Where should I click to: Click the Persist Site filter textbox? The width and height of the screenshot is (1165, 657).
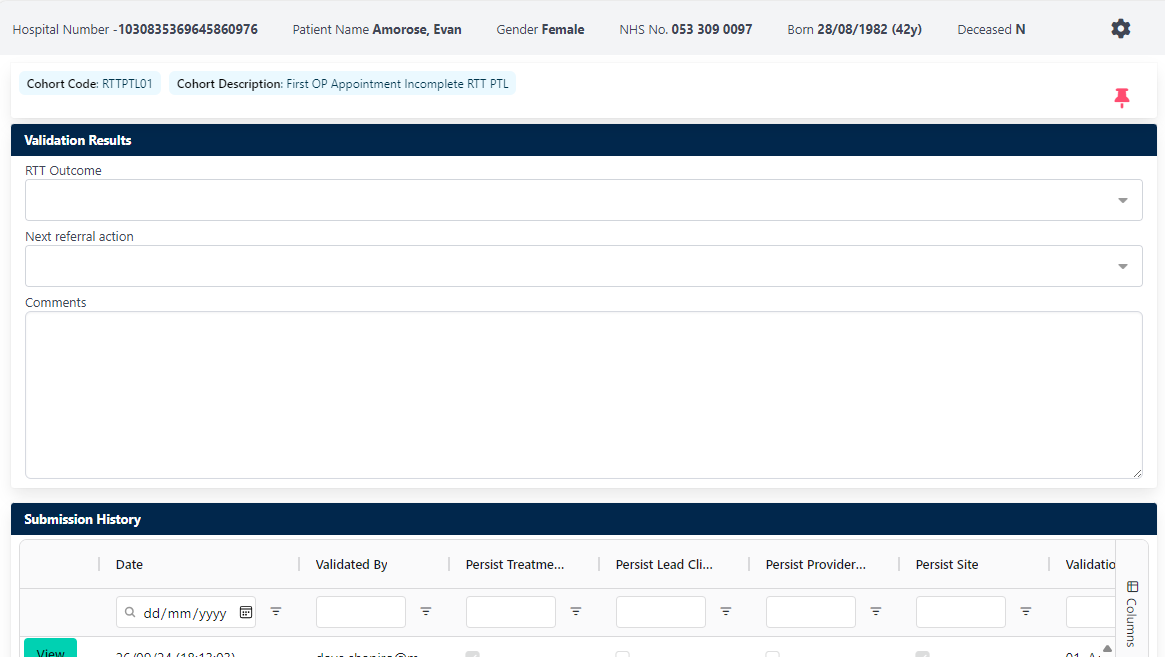(961, 612)
